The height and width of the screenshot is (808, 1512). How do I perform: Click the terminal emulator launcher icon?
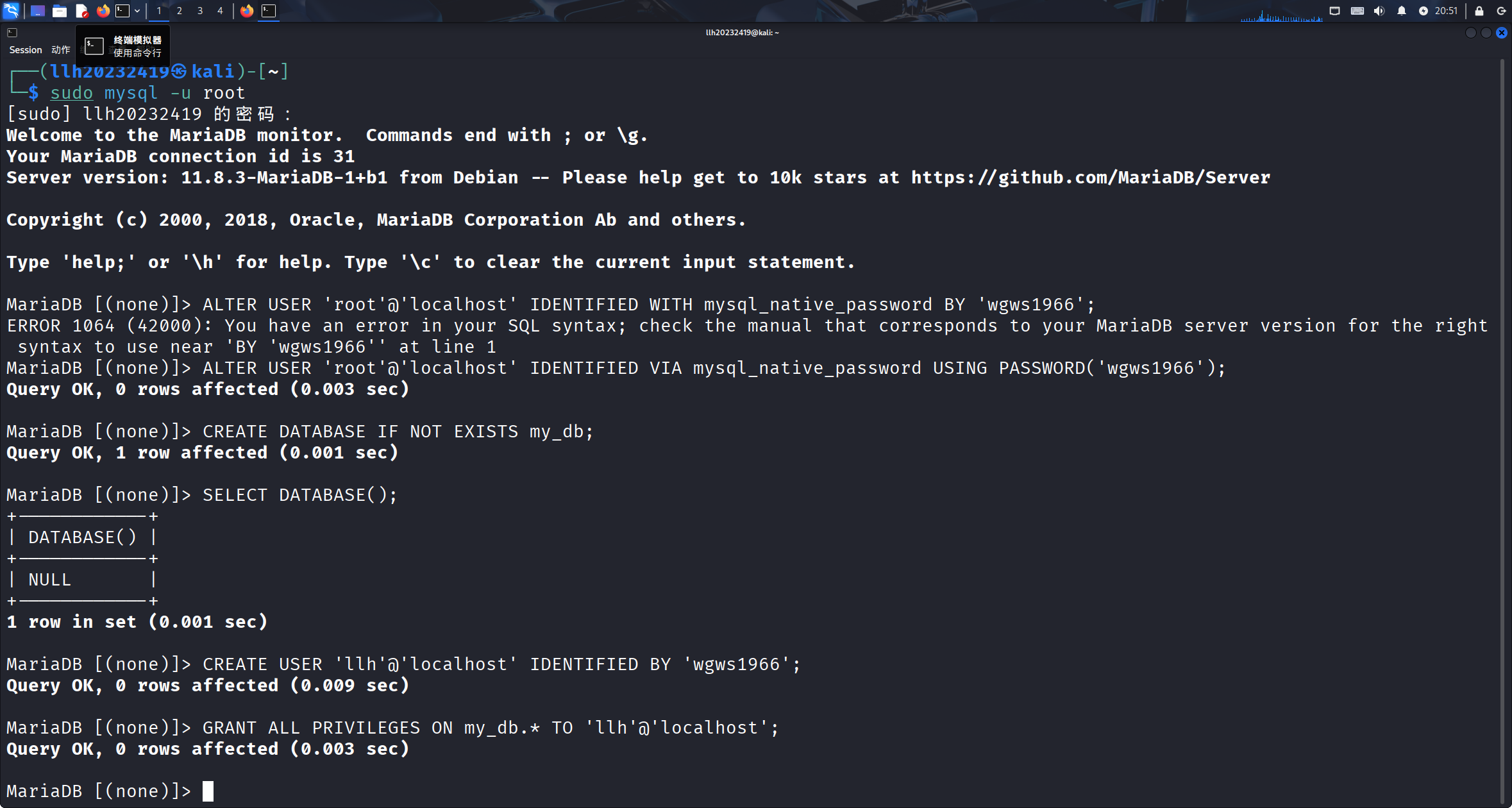(x=122, y=11)
